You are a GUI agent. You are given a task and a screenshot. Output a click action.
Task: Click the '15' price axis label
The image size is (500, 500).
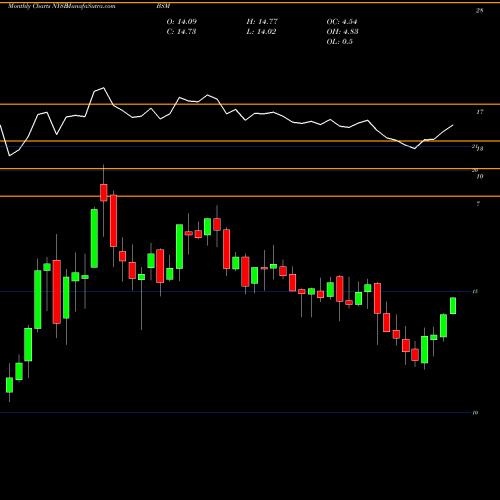click(x=475, y=292)
